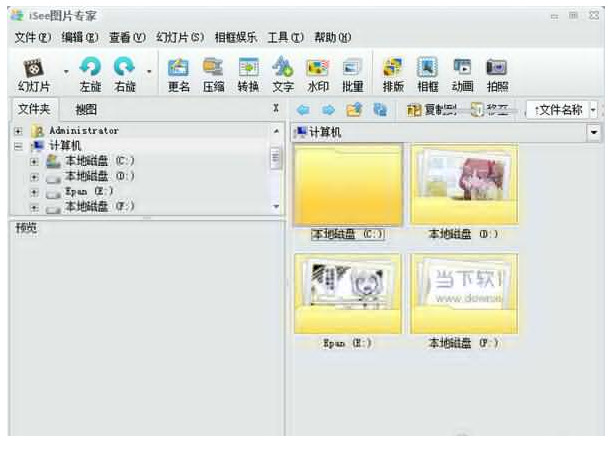Open the 帮助 menu
The width and height of the screenshot is (614, 453).
coord(333,38)
